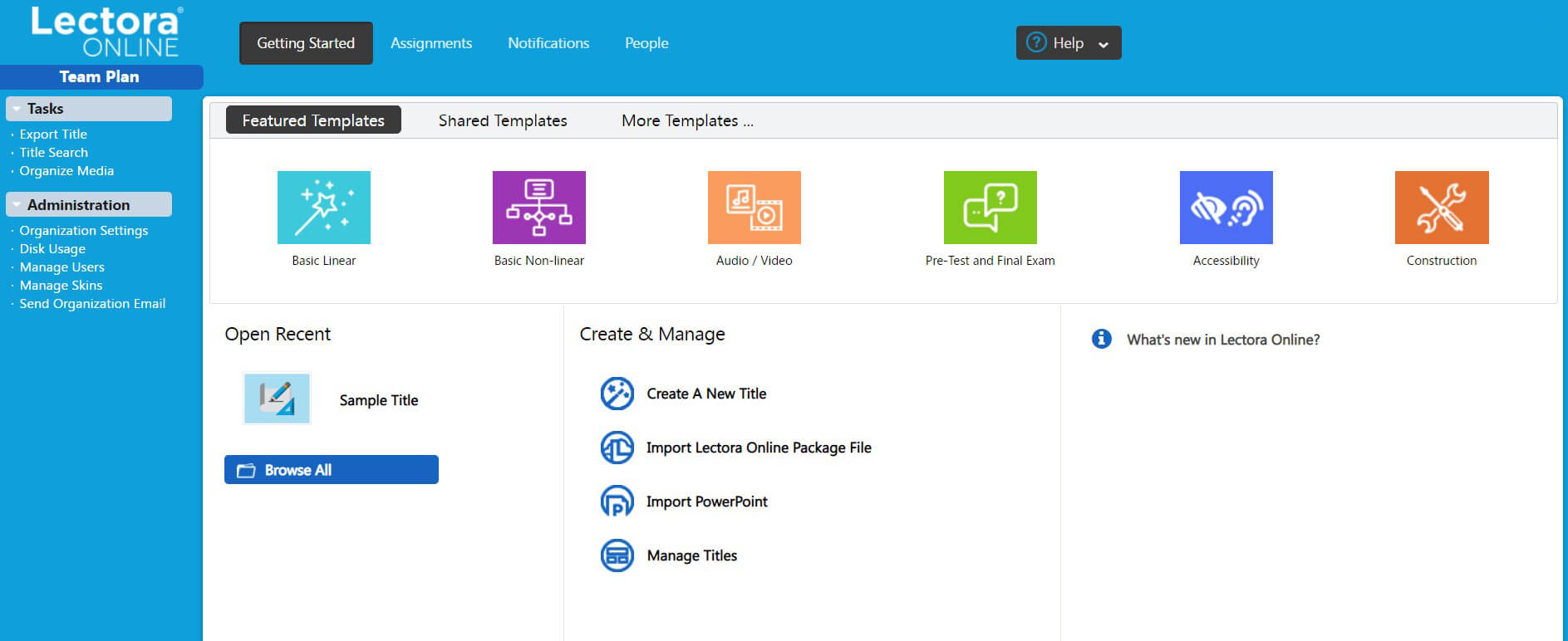Switch to the Getting Started tab
The image size is (1568, 641).
click(x=306, y=43)
